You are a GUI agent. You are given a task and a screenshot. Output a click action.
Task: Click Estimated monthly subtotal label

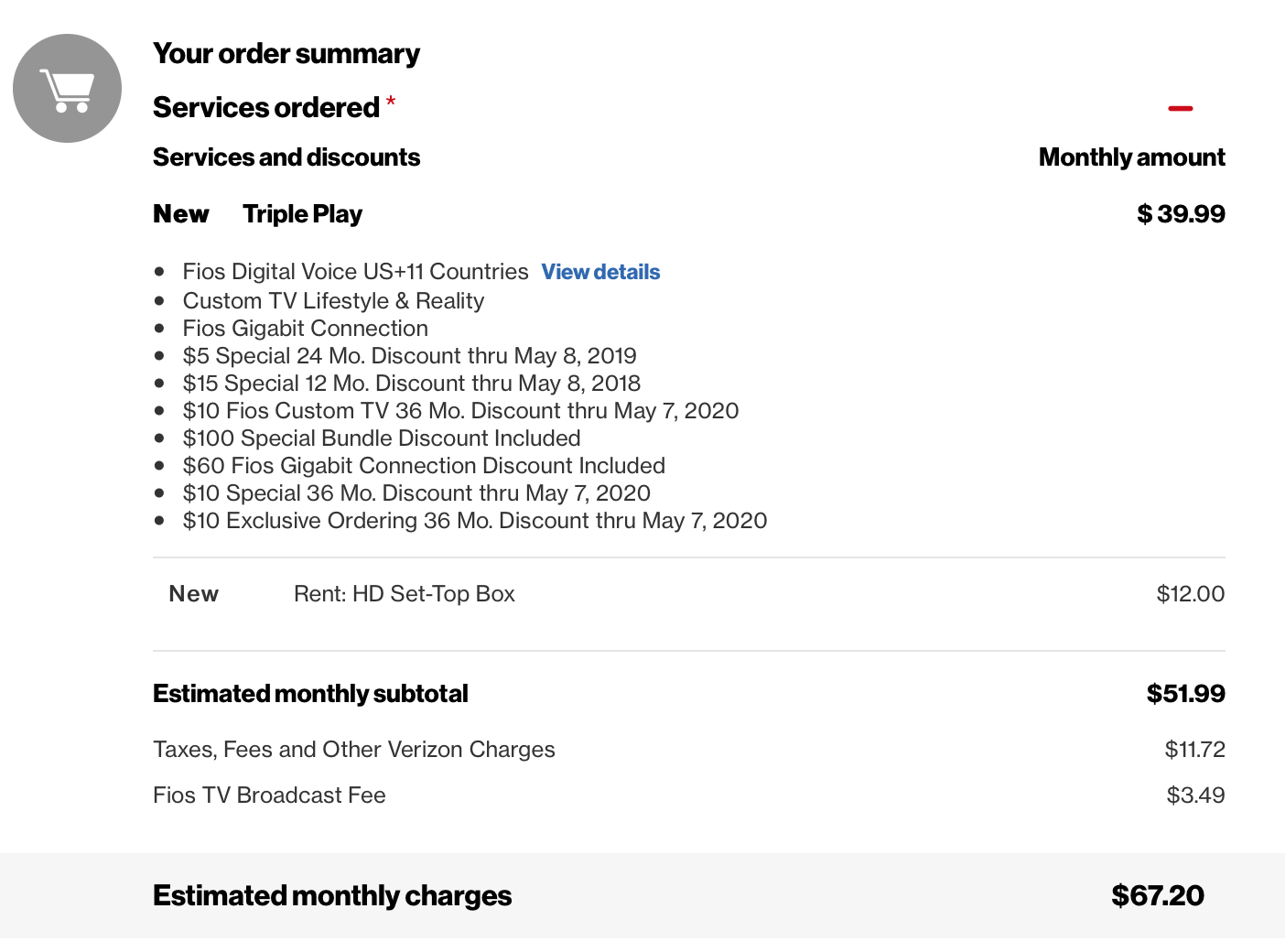pyautogui.click(x=310, y=694)
